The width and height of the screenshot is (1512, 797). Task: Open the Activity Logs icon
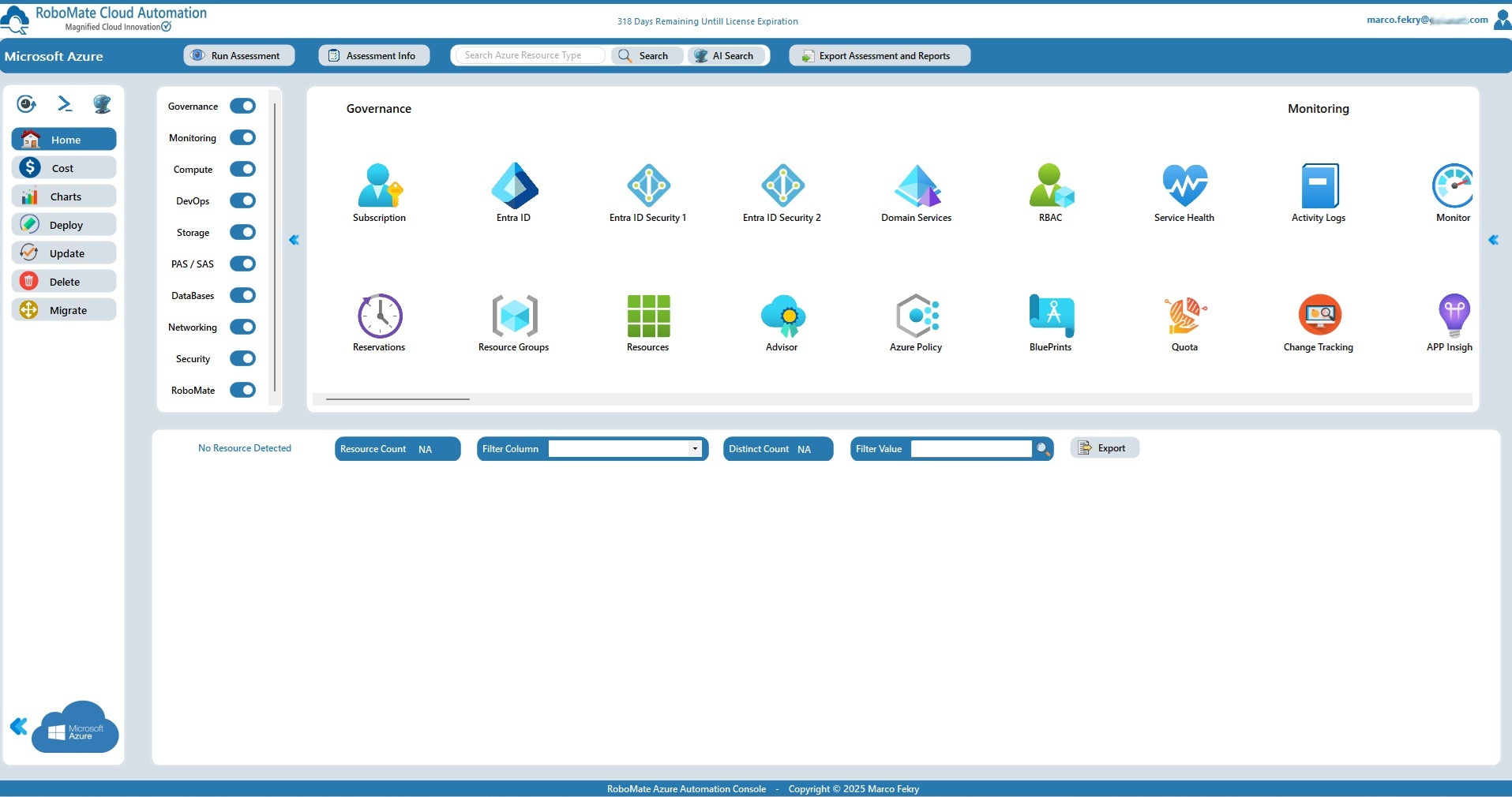[x=1319, y=185]
